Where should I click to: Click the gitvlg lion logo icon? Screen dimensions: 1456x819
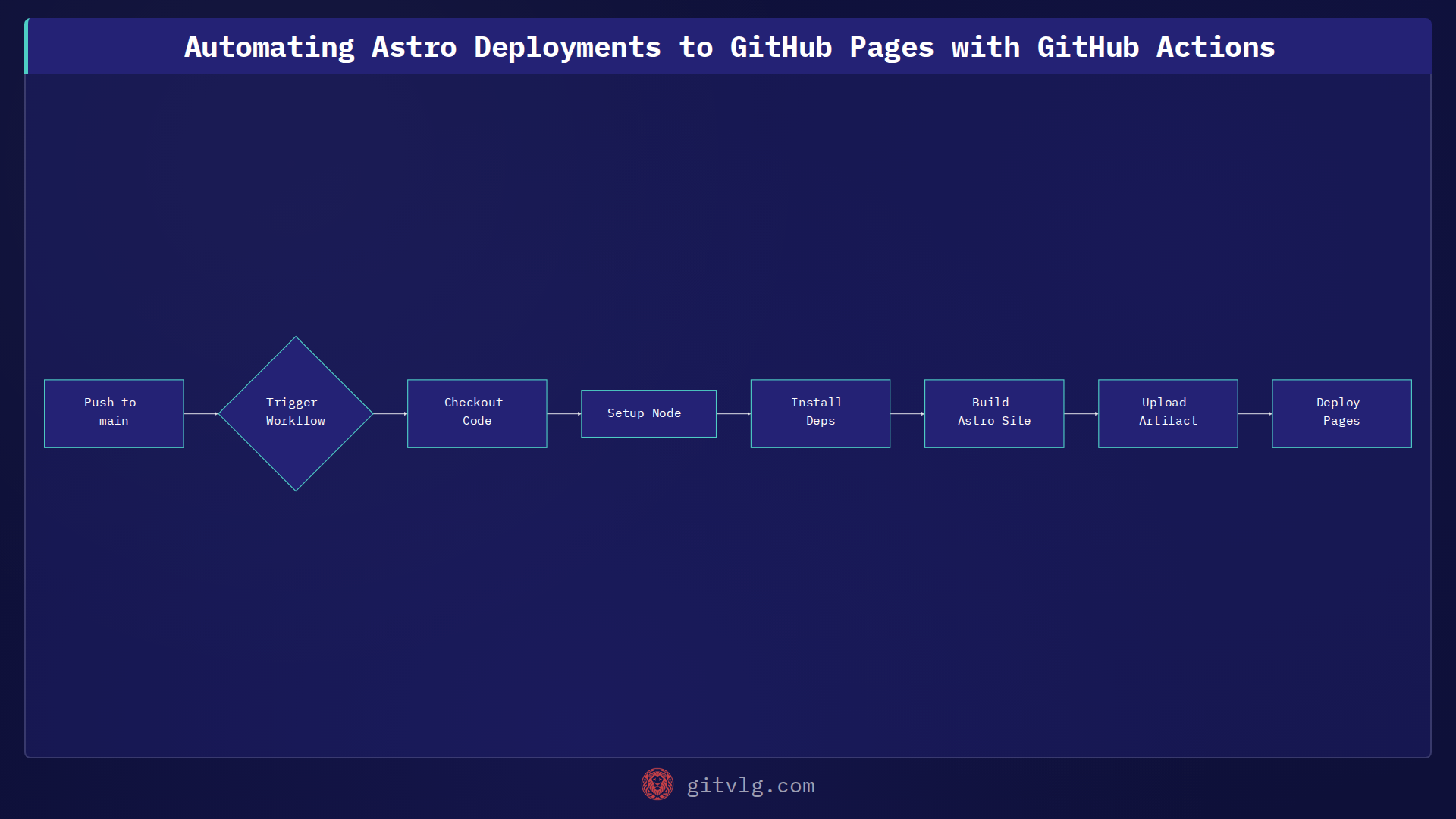pyautogui.click(x=657, y=785)
